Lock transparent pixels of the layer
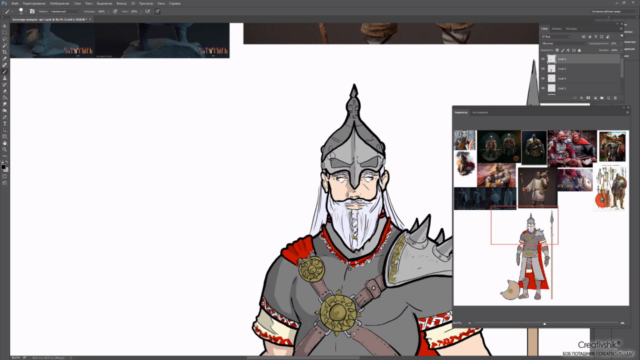Screen dimensions: 640x360 (557, 50)
